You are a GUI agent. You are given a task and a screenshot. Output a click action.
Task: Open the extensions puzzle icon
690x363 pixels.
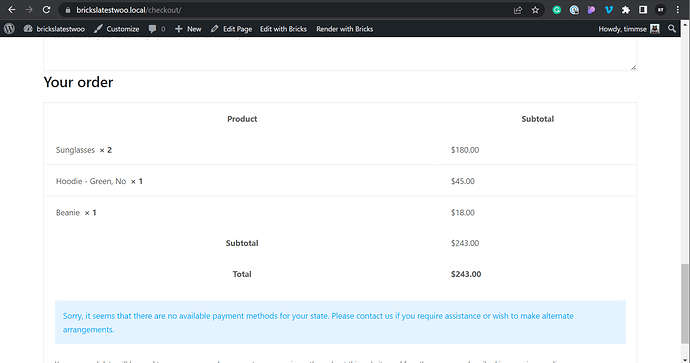[626, 10]
